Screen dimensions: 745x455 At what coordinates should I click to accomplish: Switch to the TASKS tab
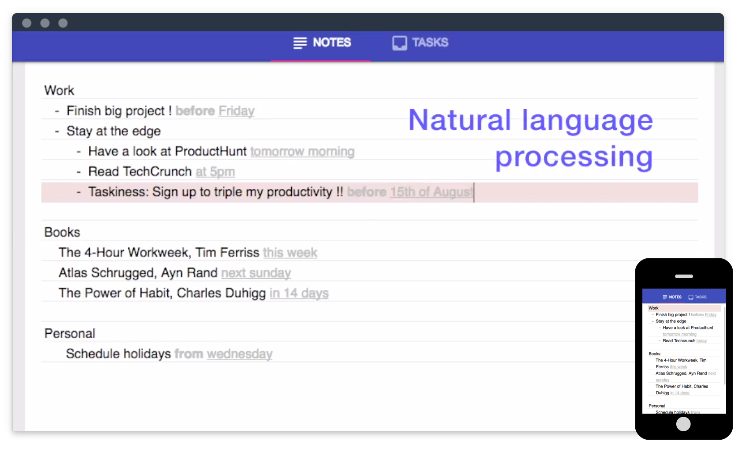click(420, 43)
